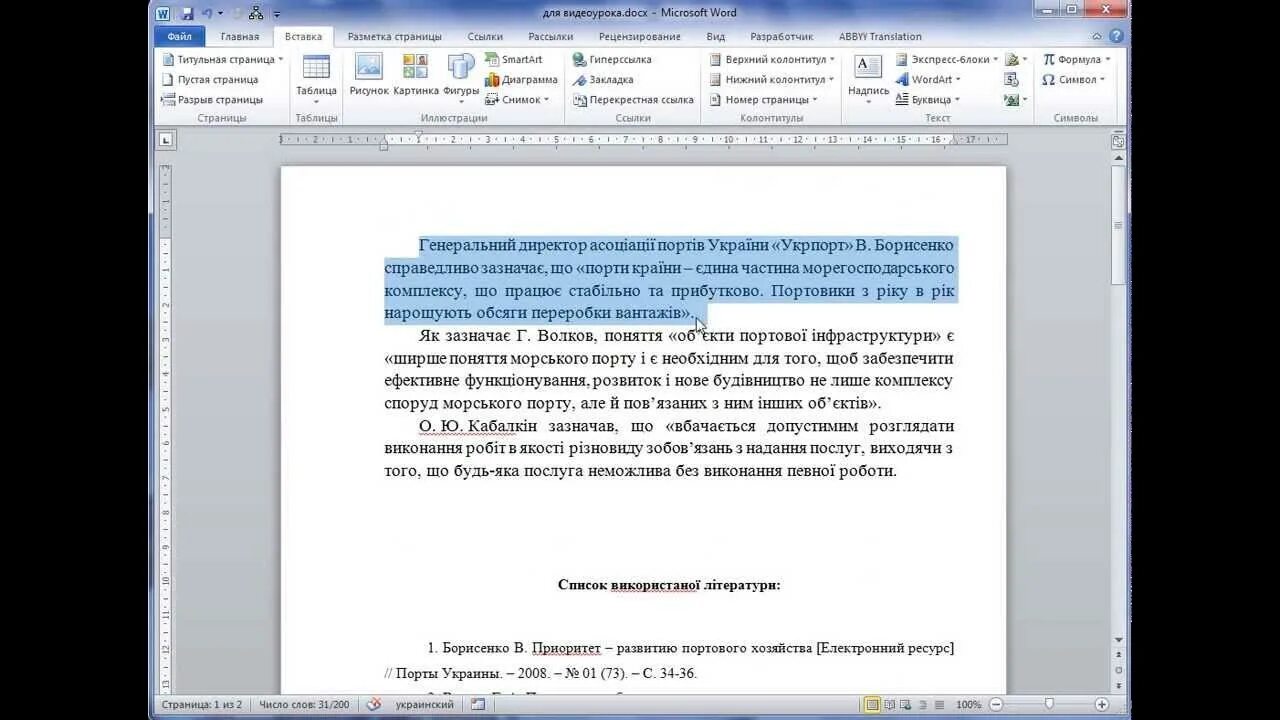The width and height of the screenshot is (1280, 720).
Task: Change language украинский in status bar
Action: click(424, 704)
